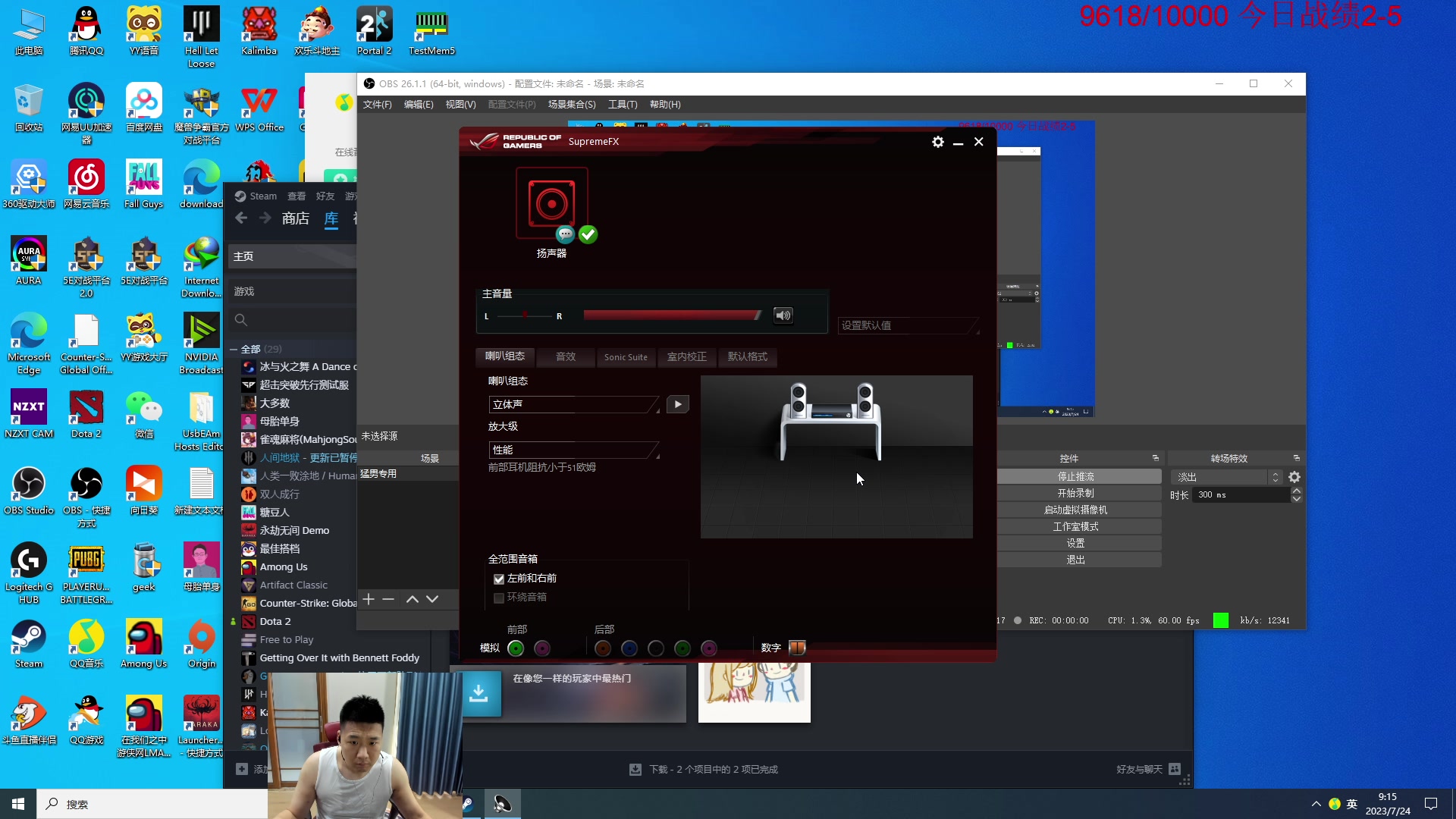Screen dimensions: 1456x819
Task: Open the 工具(T) menu in OBS
Action: coord(623,105)
